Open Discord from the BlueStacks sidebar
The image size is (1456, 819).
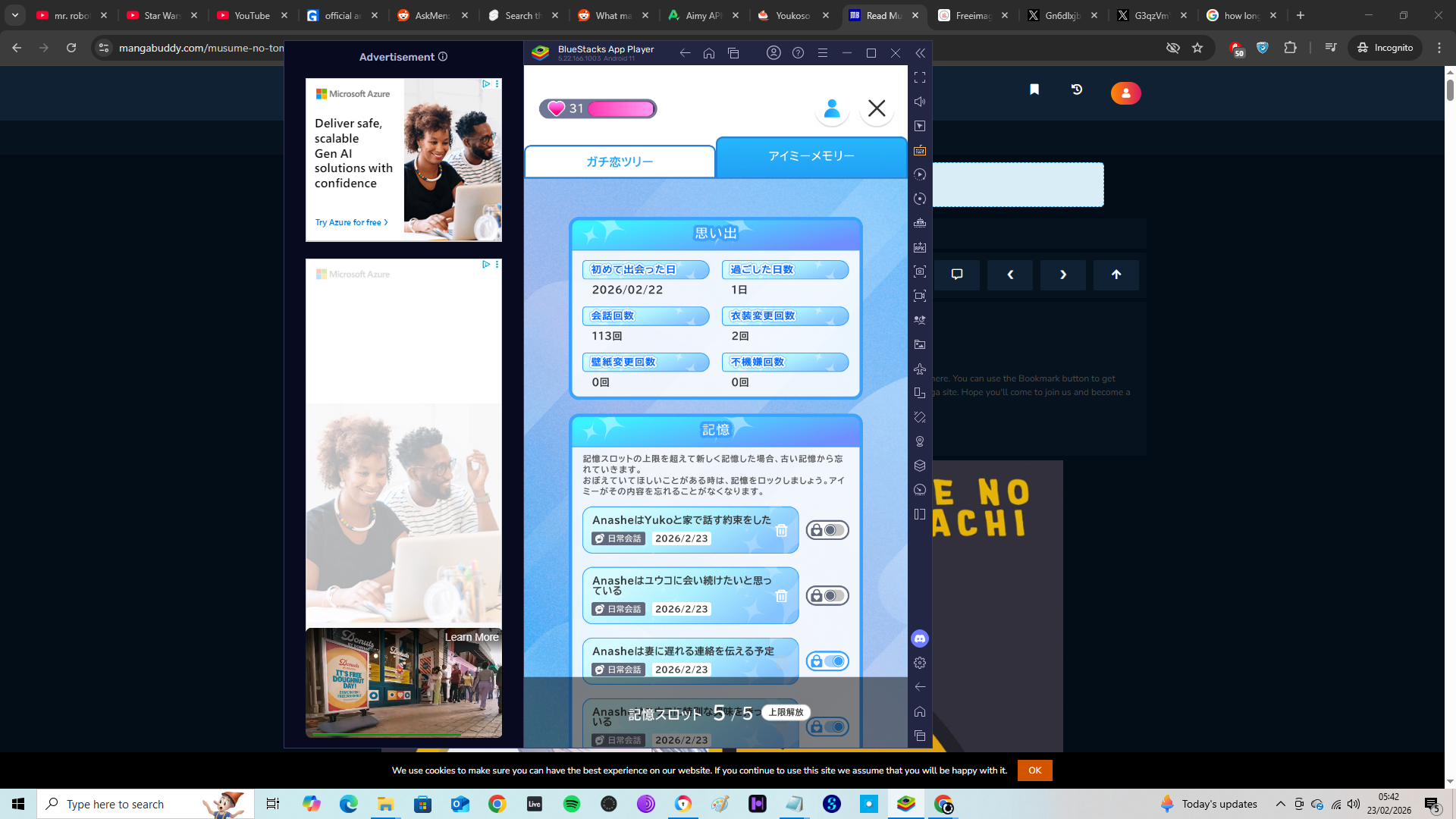click(x=920, y=639)
